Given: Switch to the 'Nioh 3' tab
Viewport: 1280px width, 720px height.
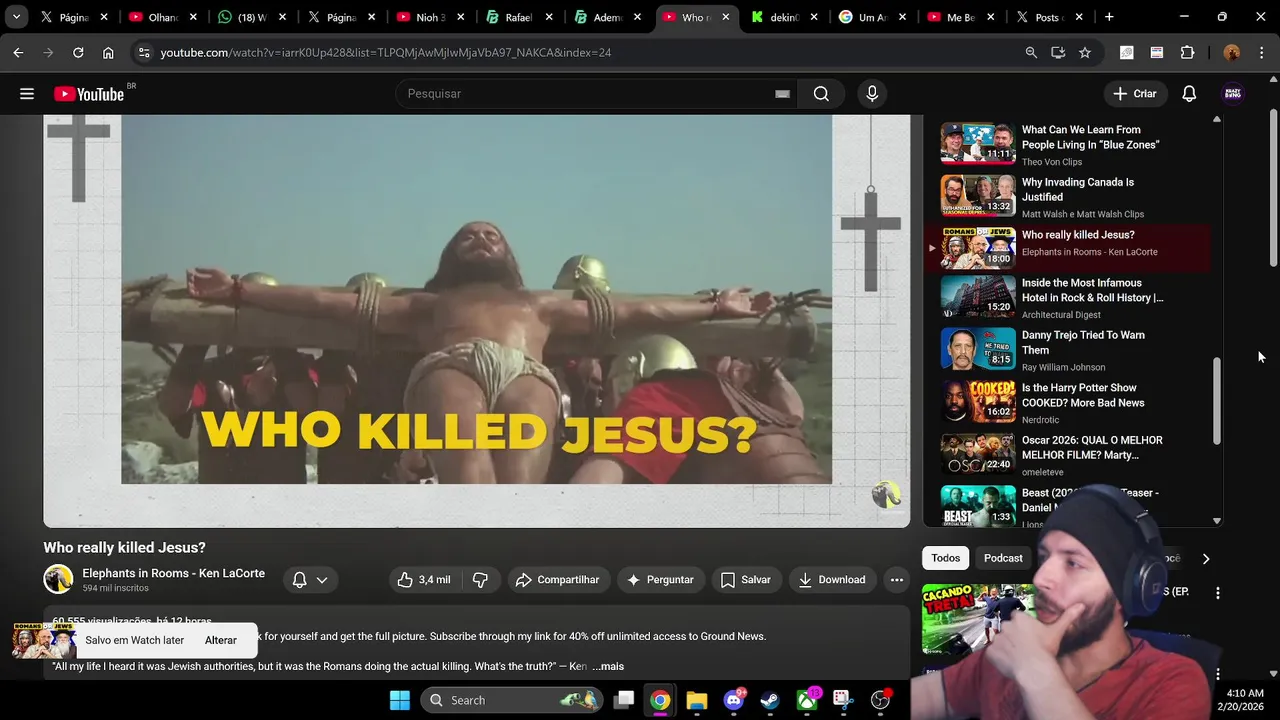Looking at the screenshot, I should tap(430, 17).
